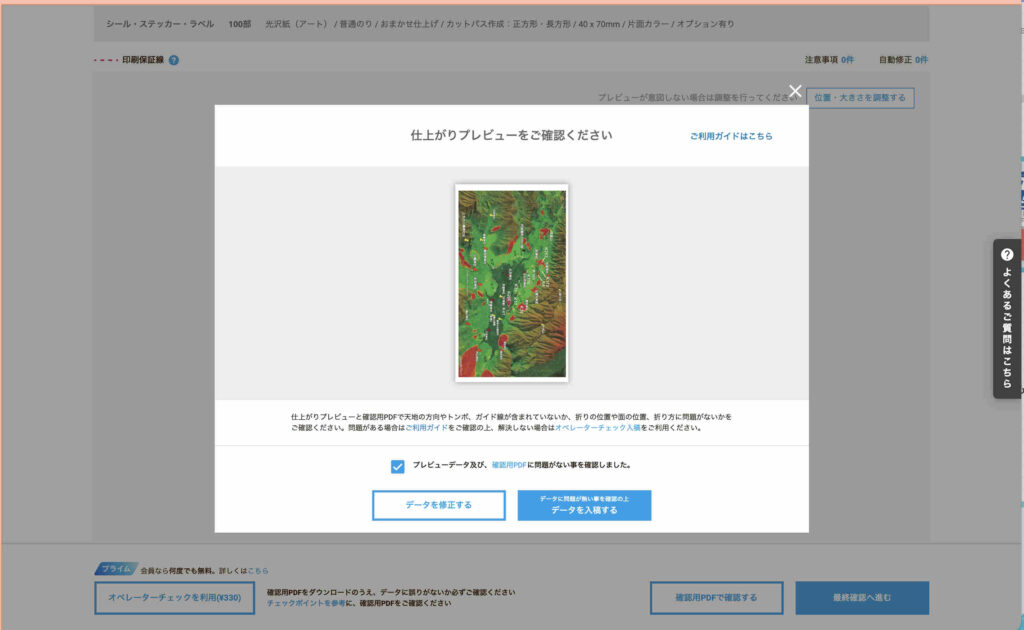This screenshot has height=630, width=1024.
Task: Click the question icon on the FAQ side tab
Action: [x=1007, y=255]
